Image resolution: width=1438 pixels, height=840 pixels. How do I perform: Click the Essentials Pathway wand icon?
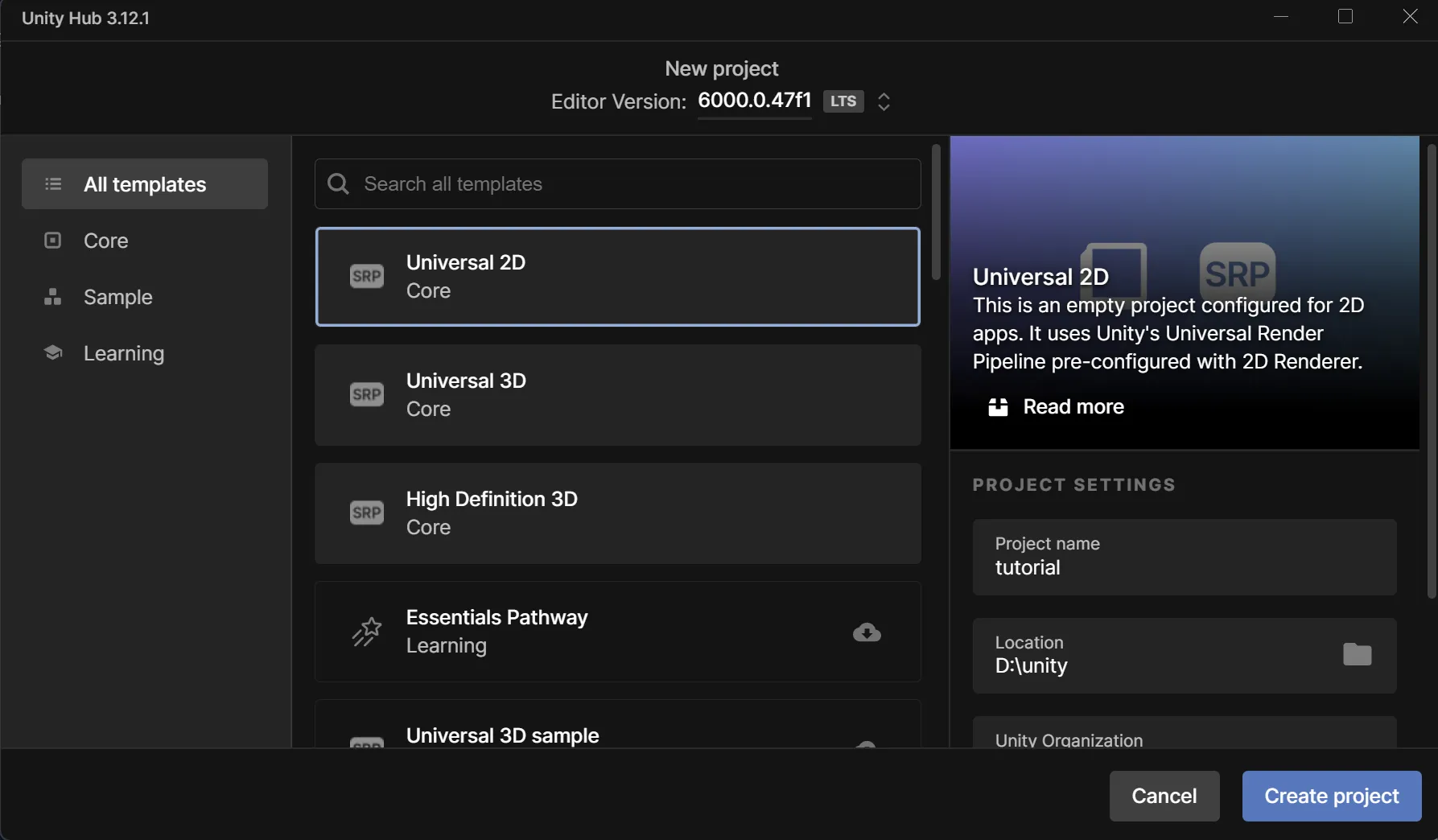(366, 632)
